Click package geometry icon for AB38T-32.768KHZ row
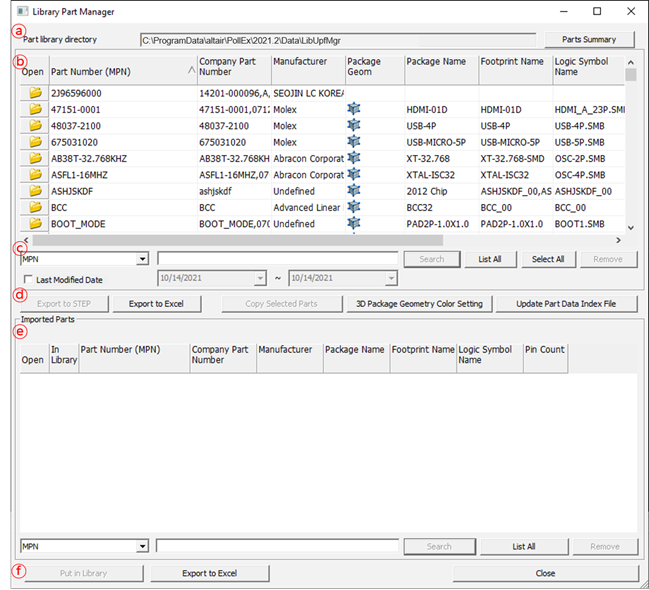Screen dimensions: 649x590 pos(353,158)
